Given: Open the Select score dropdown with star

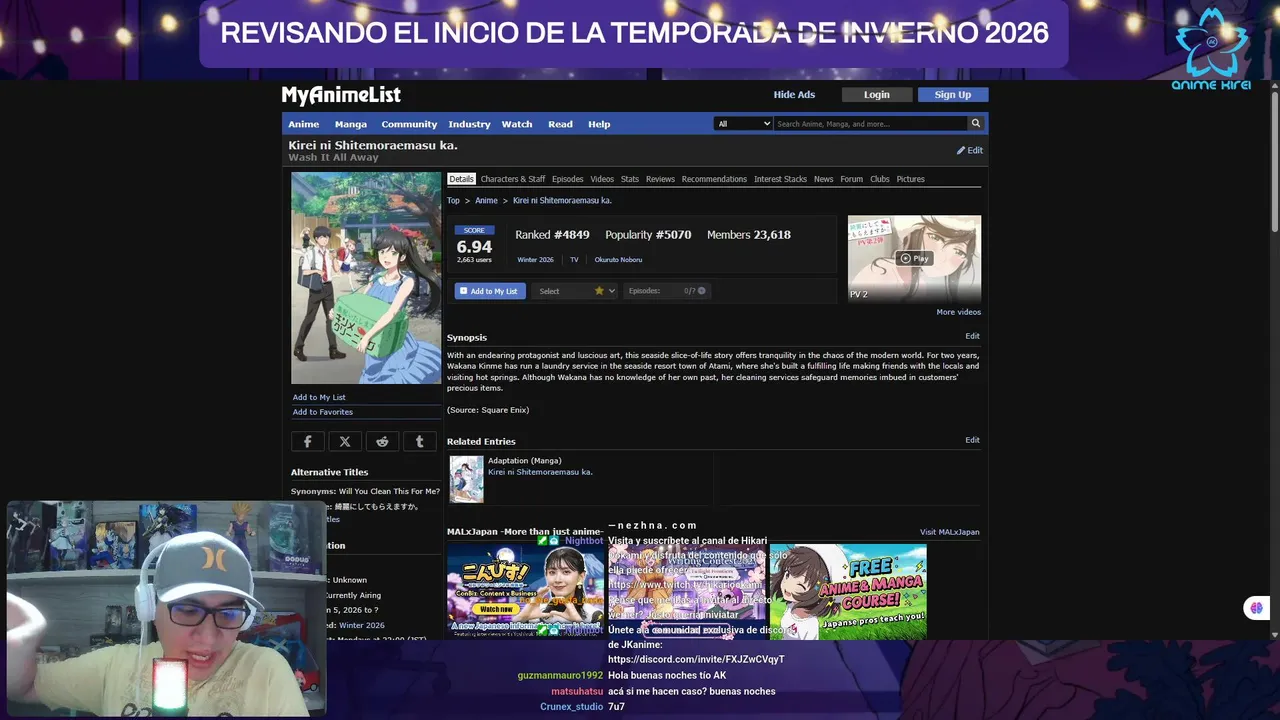Looking at the screenshot, I should tap(577, 291).
